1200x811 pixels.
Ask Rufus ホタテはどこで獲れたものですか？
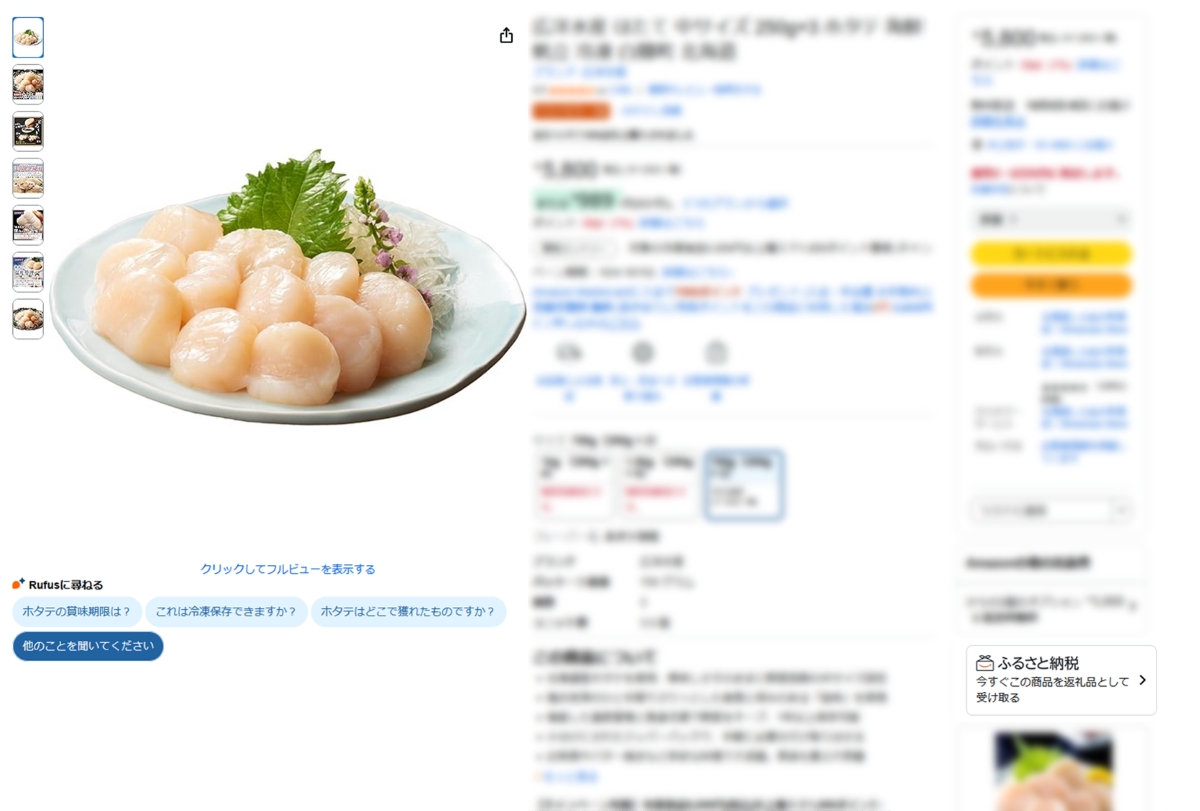coord(408,612)
